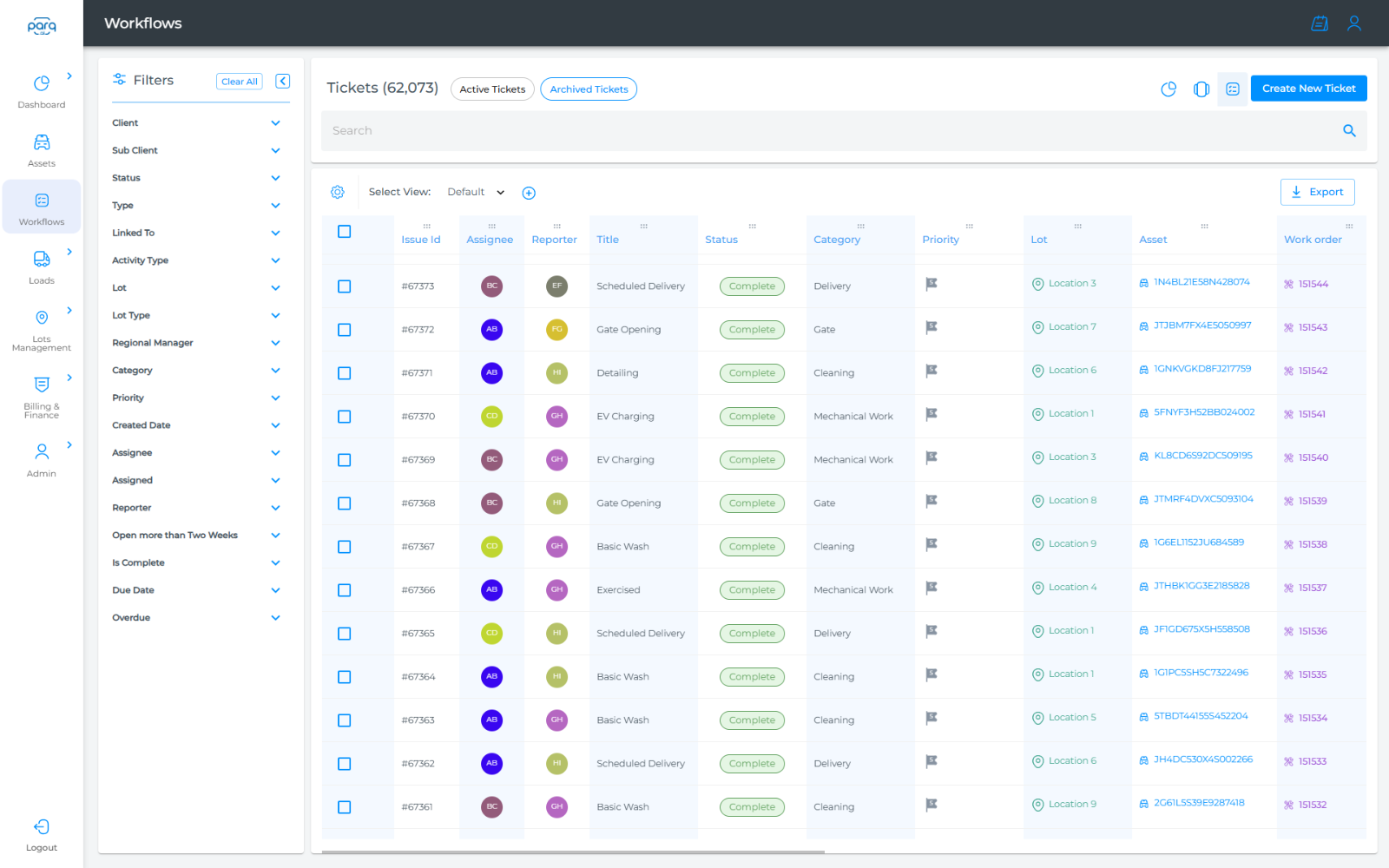Click the Logout icon

42,826
